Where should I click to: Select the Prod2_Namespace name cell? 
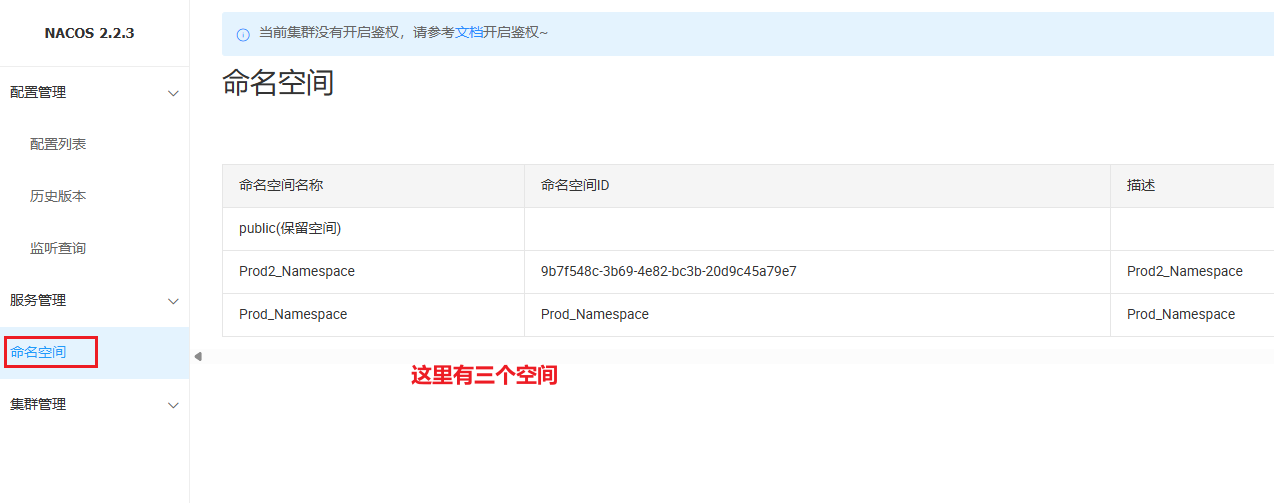coord(373,272)
